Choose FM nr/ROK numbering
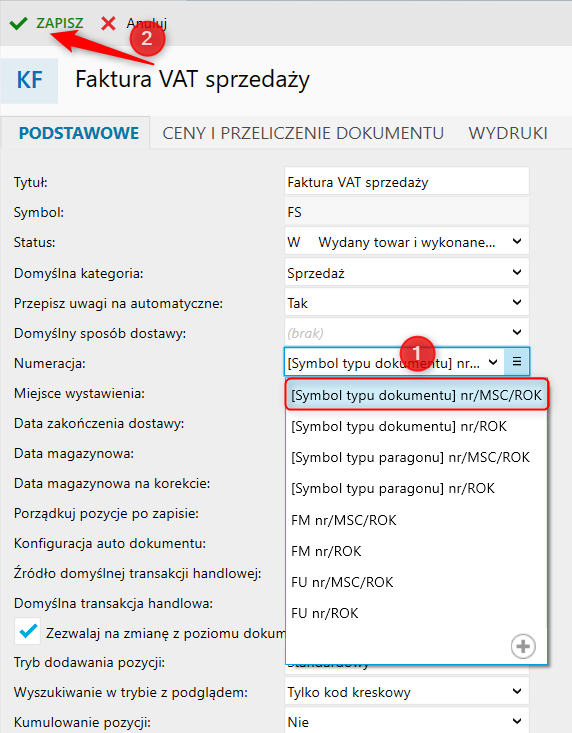This screenshot has height=733, width=572. tap(416, 551)
